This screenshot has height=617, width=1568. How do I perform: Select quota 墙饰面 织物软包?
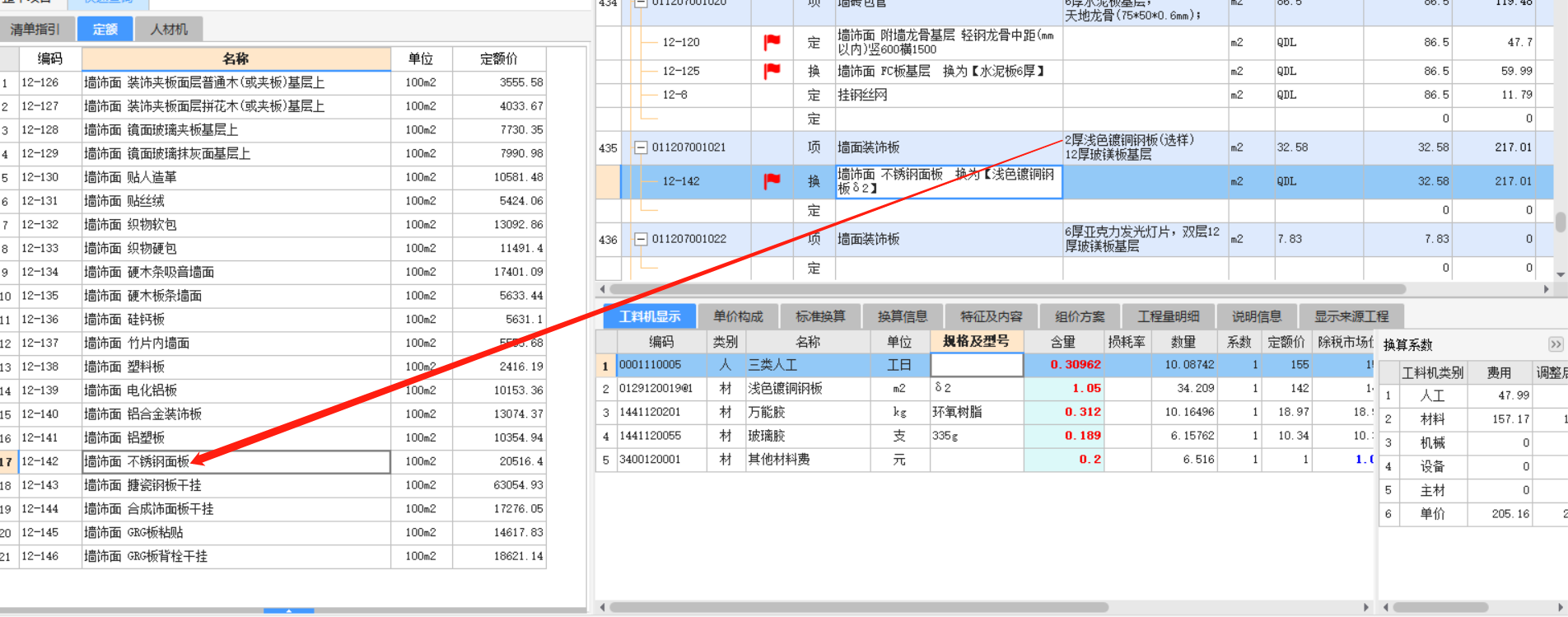tap(236, 225)
